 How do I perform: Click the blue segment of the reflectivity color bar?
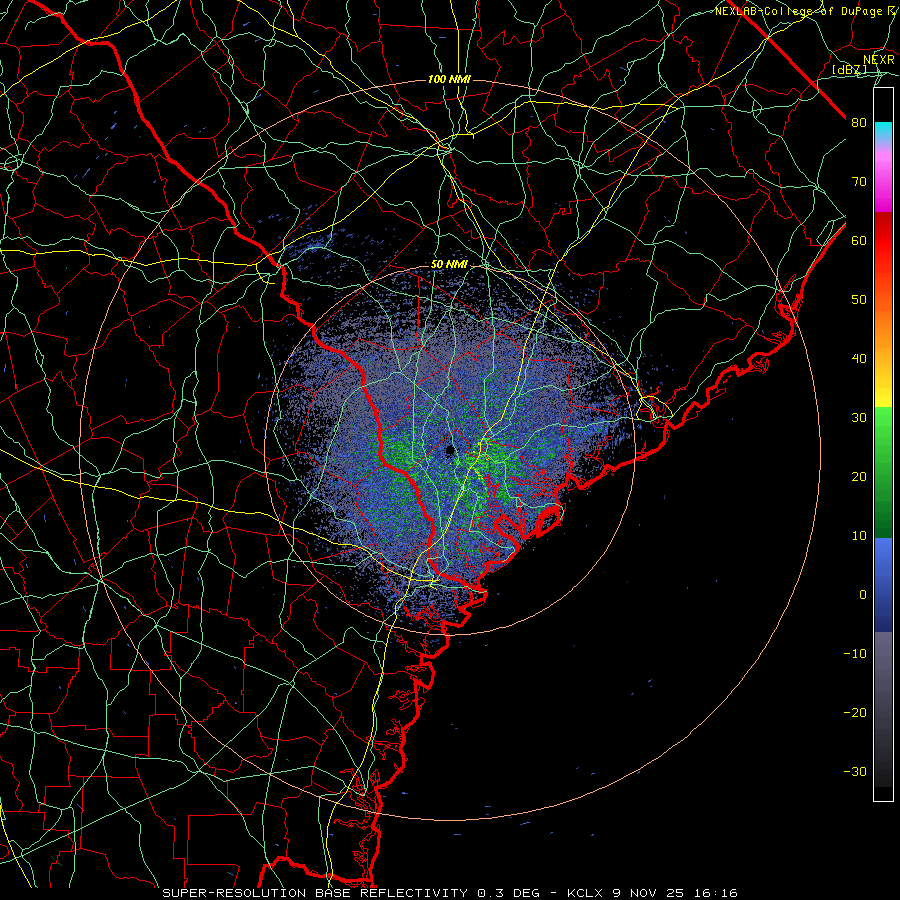883,584
